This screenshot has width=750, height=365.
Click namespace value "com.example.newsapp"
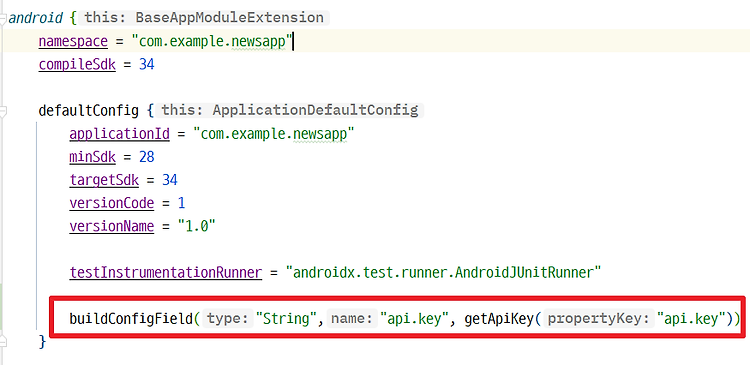[212, 42]
